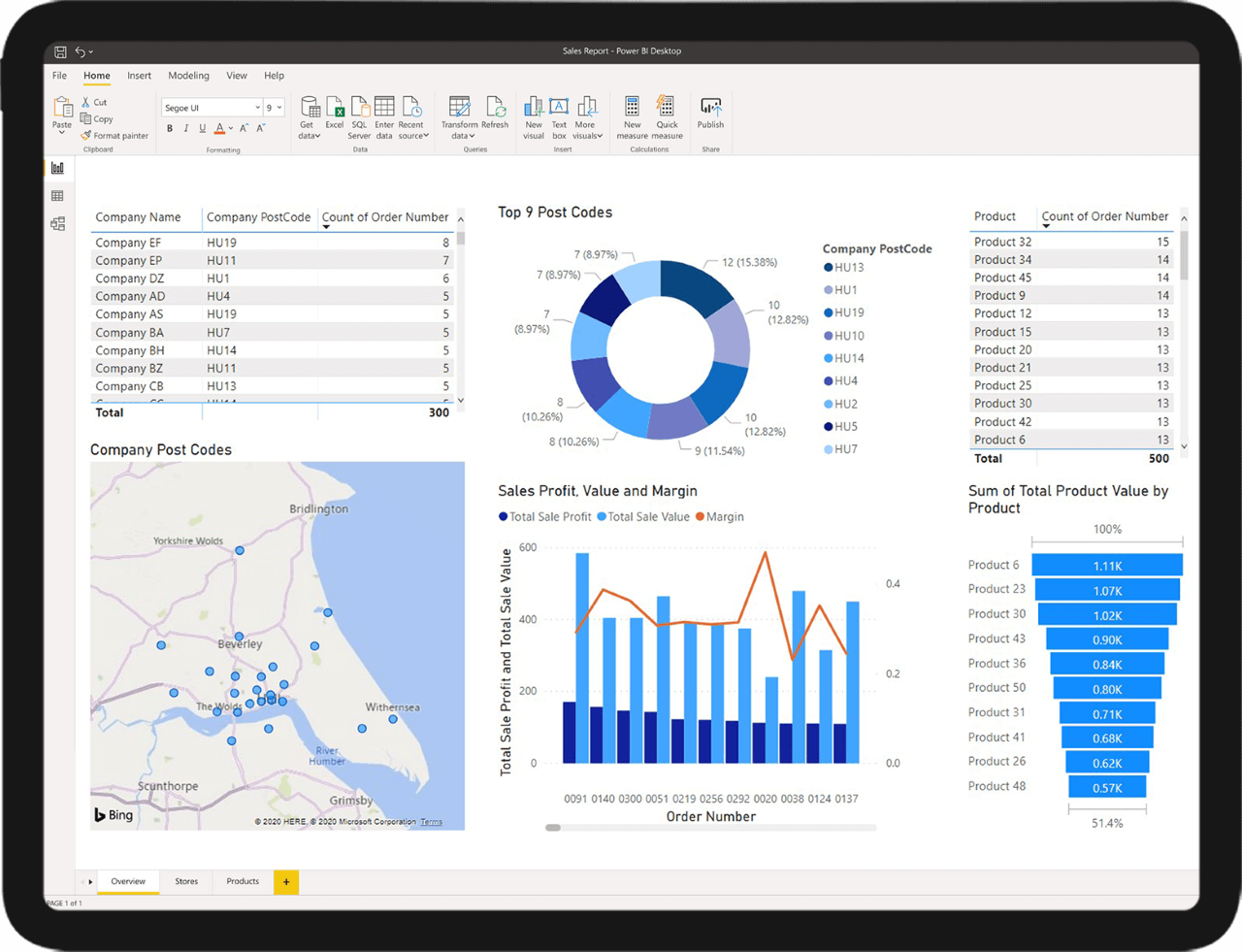Add a new page with plus button
Viewport: 1242px width, 952px height.
click(x=286, y=881)
